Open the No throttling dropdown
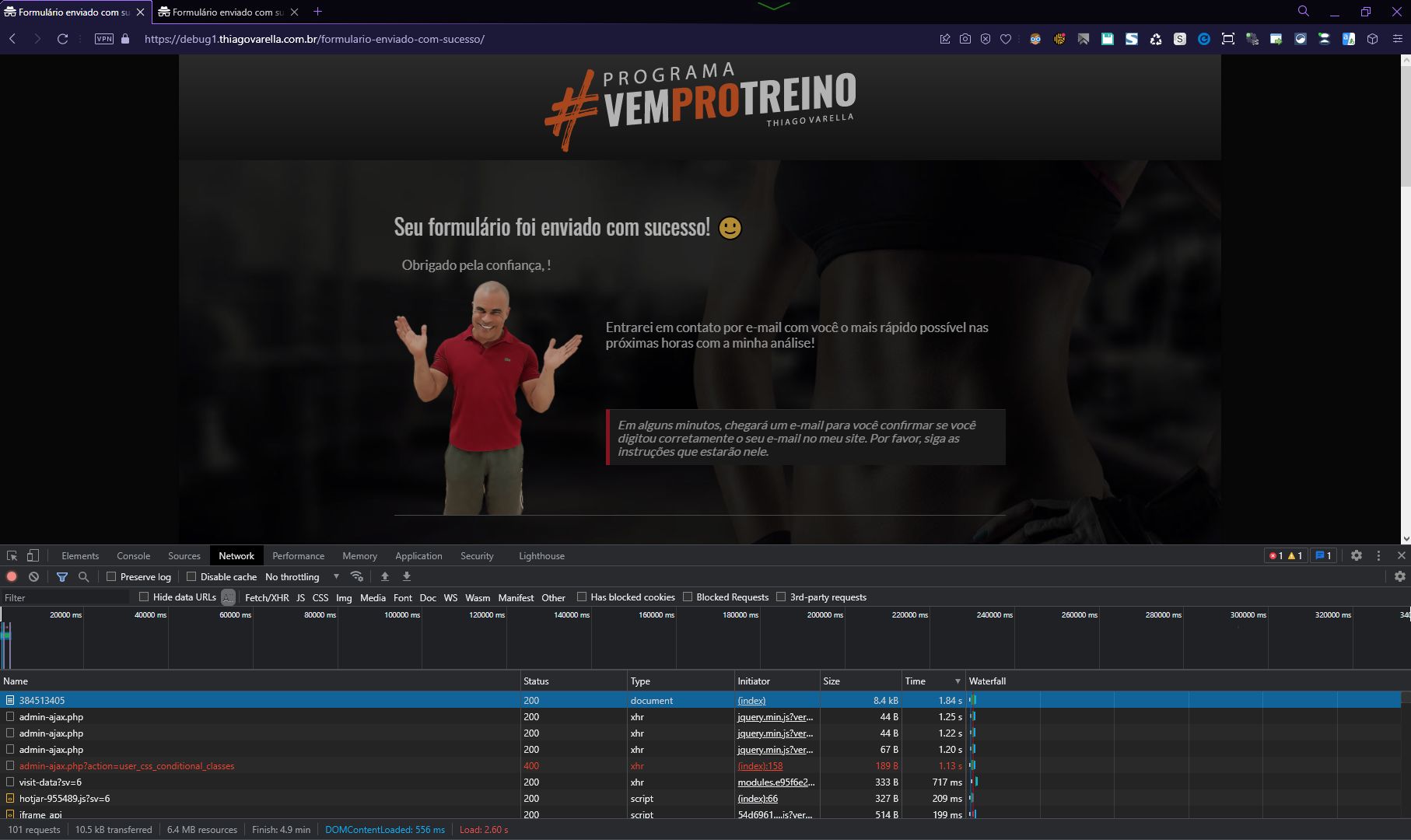This screenshot has height=840, width=1411. click(x=303, y=577)
